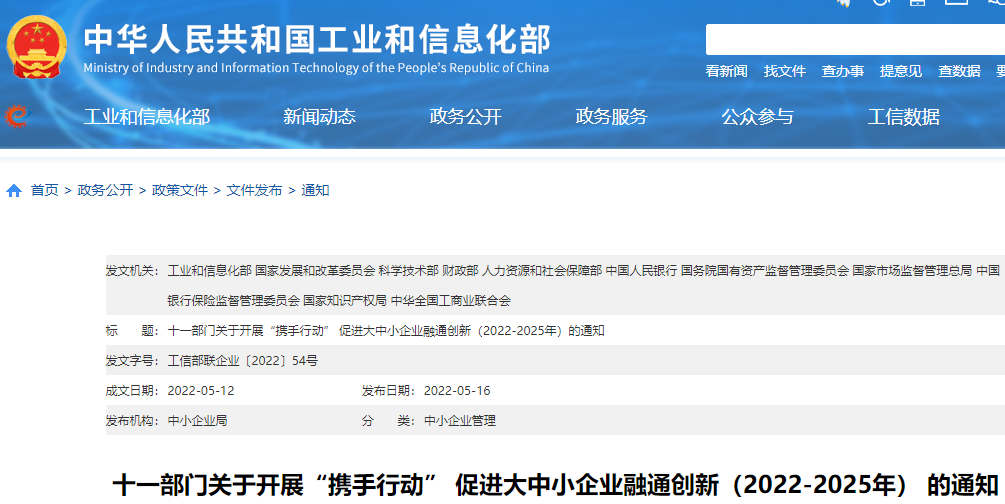Select the 发布日期 label
This screenshot has height=504, width=1005.
[388, 391]
